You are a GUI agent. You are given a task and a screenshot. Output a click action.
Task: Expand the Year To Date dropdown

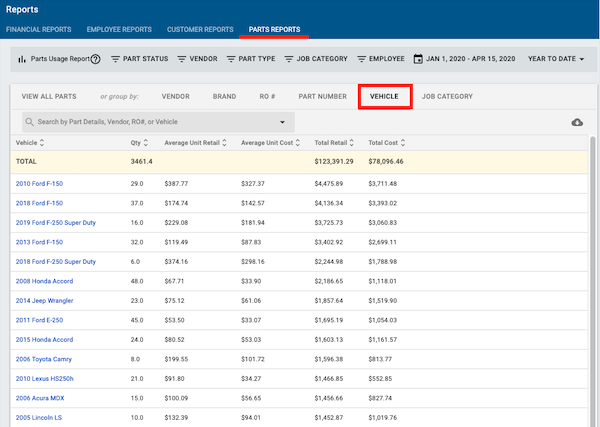[x=556, y=59]
